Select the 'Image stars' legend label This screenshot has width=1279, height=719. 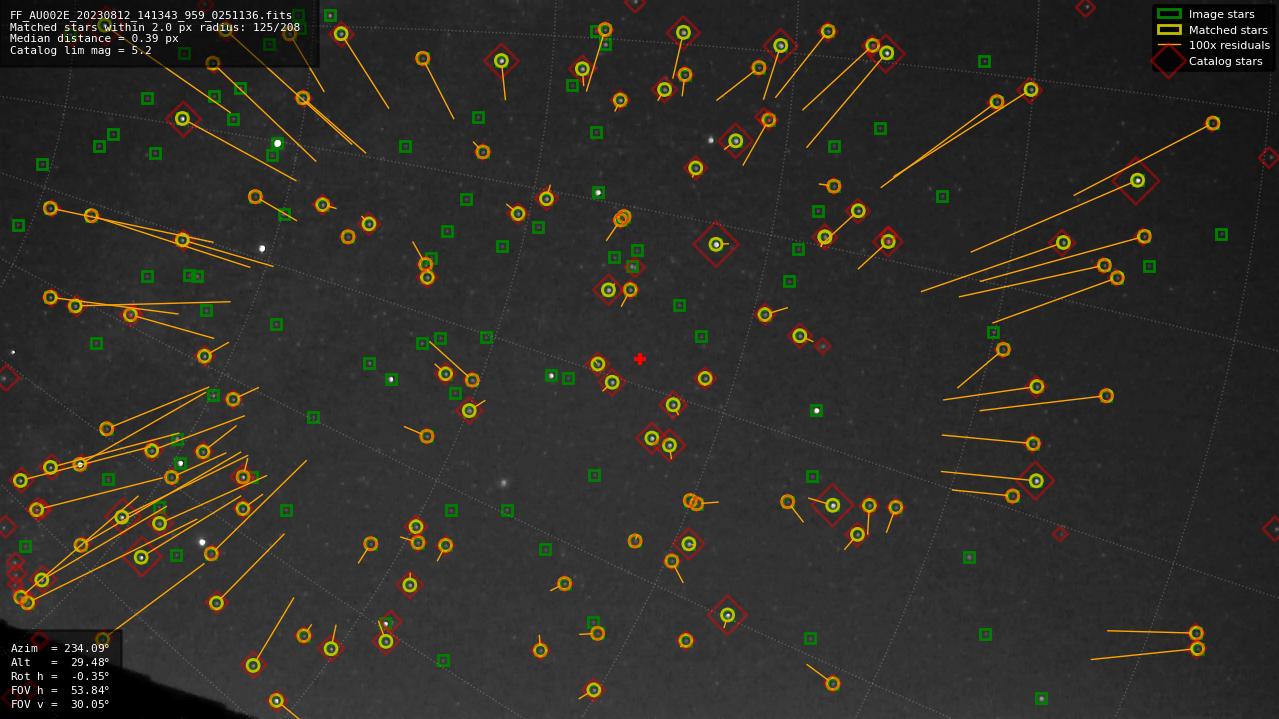point(1221,14)
